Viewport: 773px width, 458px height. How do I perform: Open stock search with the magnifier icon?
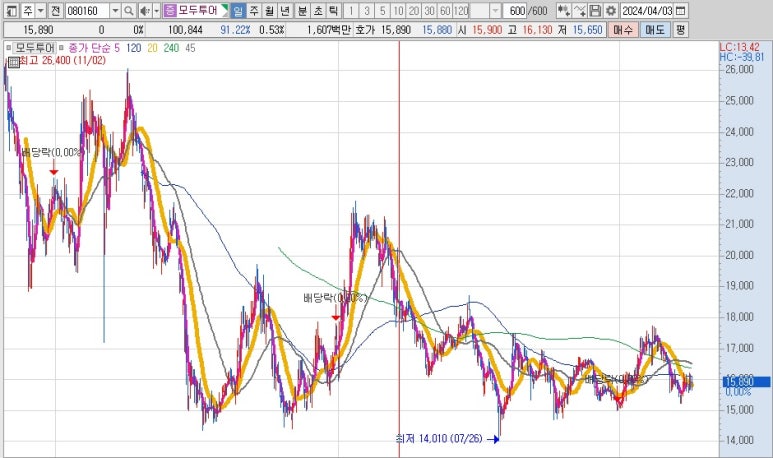(x=129, y=10)
